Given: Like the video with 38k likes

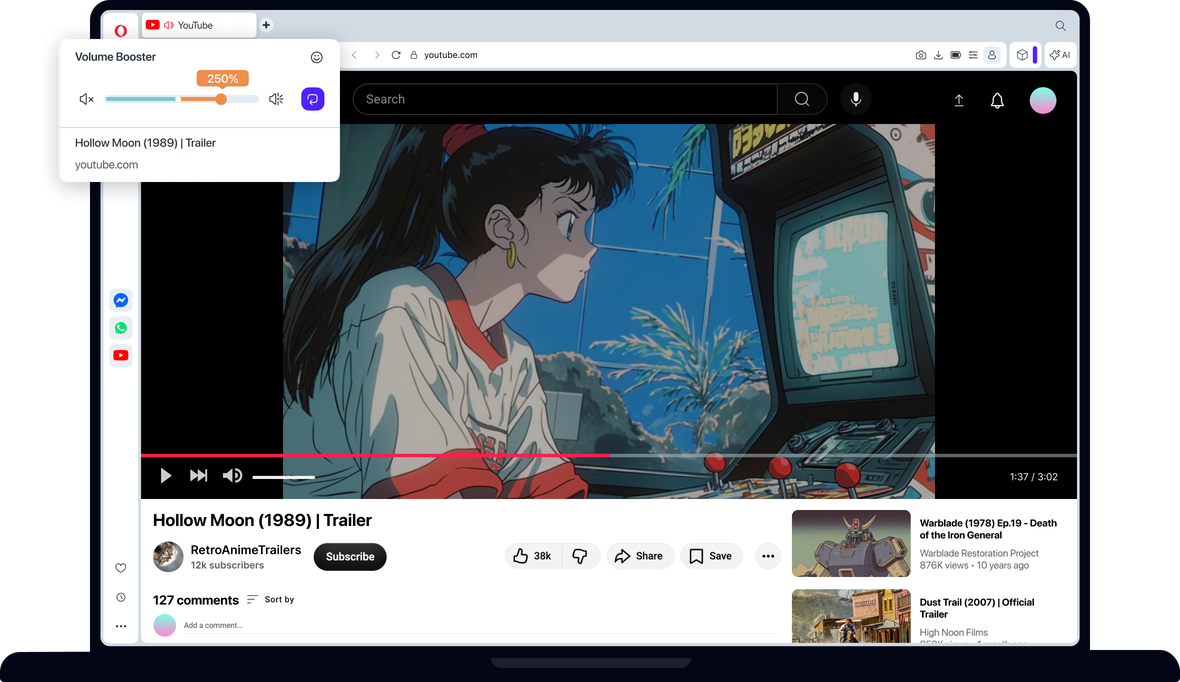Looking at the screenshot, I should point(533,556).
